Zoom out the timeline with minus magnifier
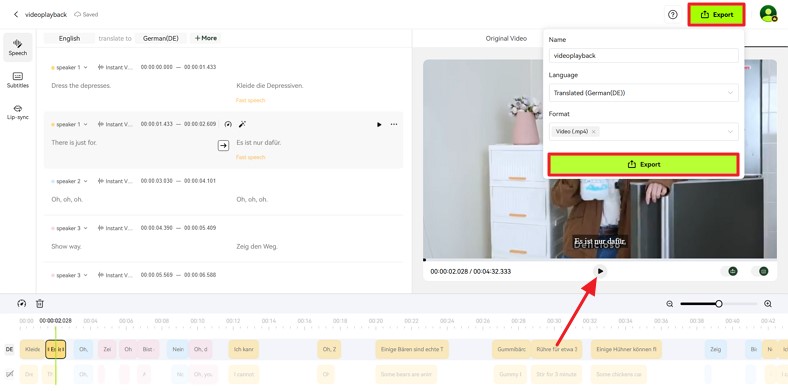 (670, 304)
